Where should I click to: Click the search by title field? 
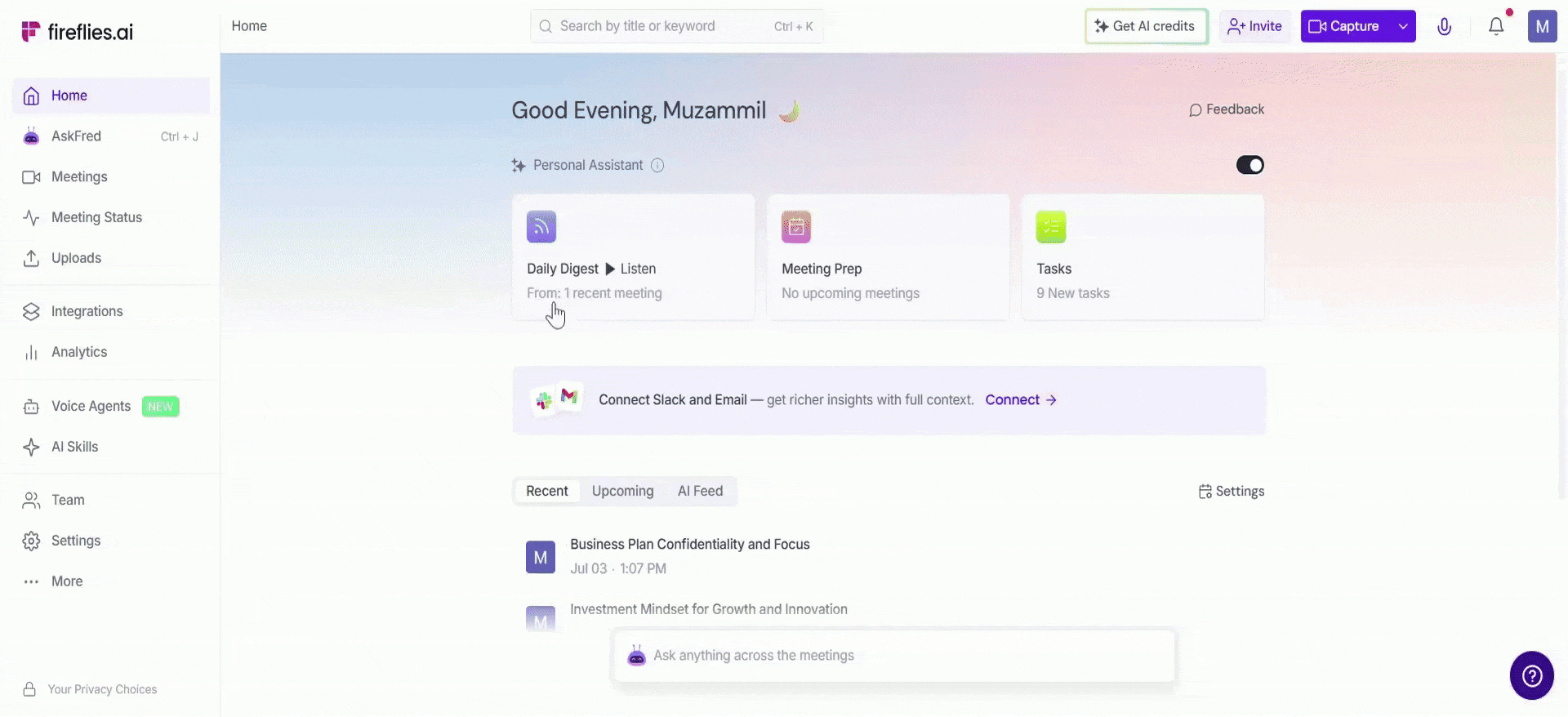[676, 26]
